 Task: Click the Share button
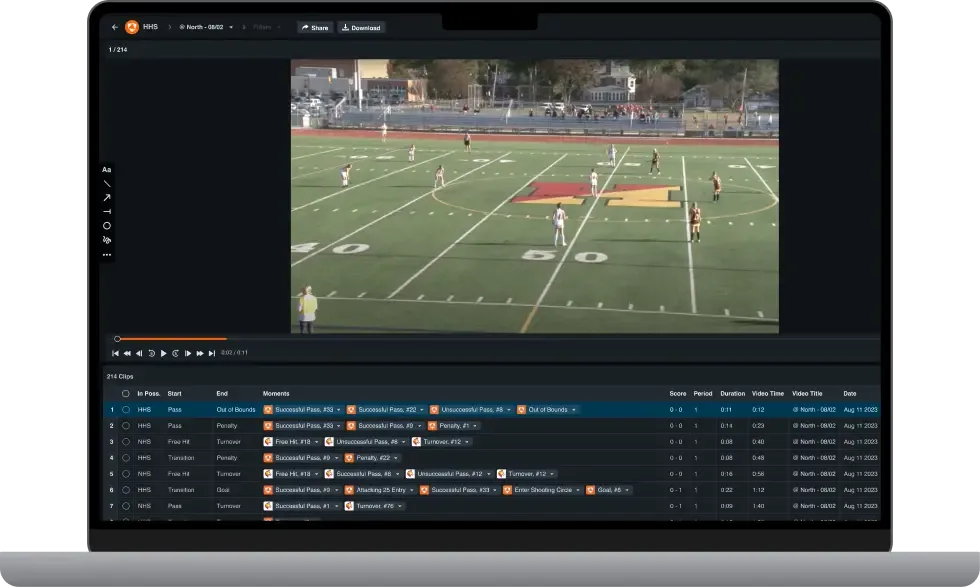[316, 27]
